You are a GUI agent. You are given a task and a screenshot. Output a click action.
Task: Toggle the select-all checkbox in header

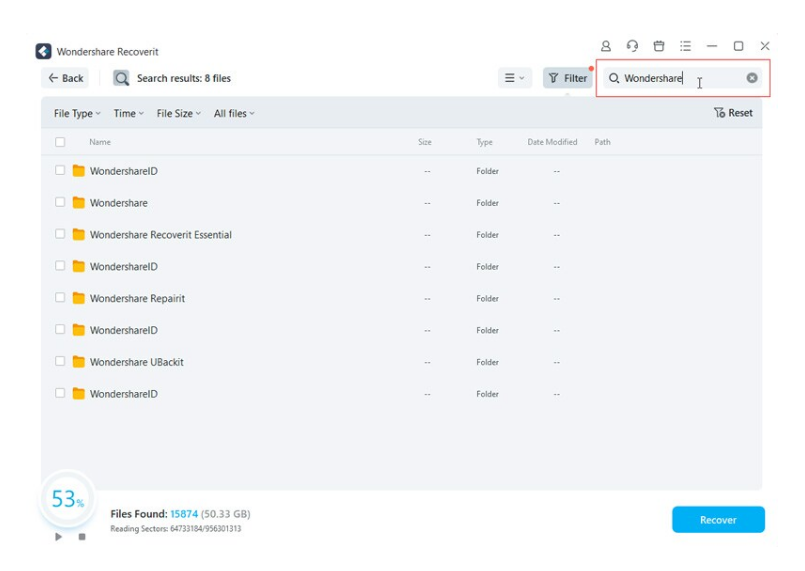[60, 142]
